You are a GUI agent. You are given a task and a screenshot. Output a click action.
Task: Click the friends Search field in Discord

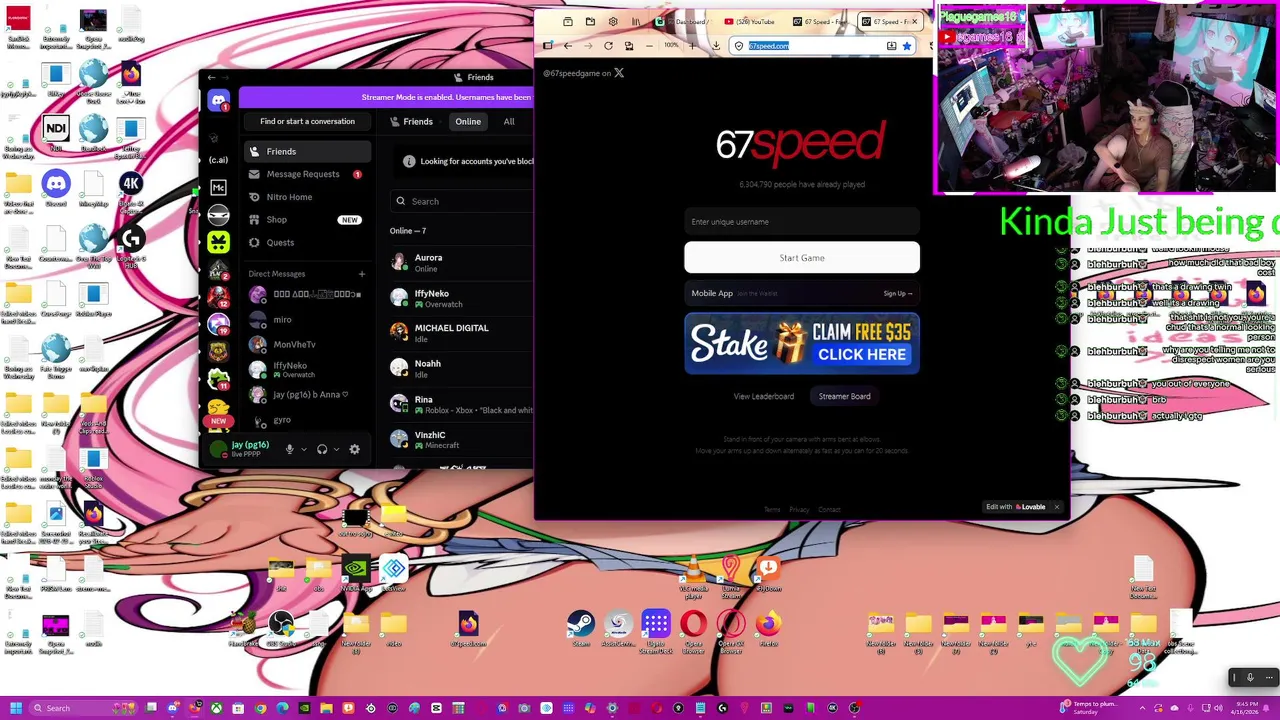(462, 201)
